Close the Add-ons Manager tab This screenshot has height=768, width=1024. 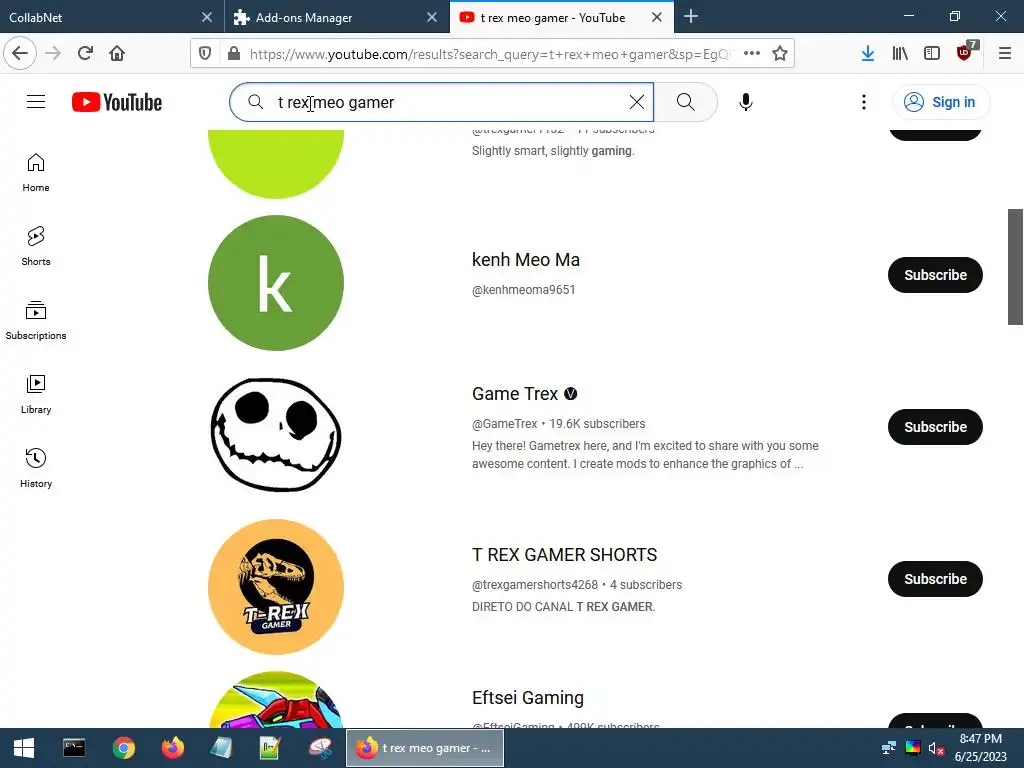point(432,18)
